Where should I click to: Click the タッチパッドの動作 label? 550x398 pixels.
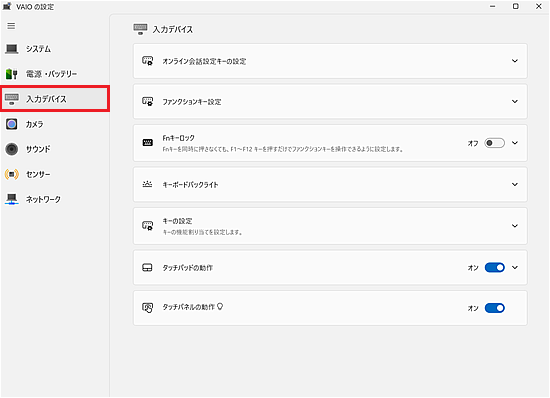187,268
